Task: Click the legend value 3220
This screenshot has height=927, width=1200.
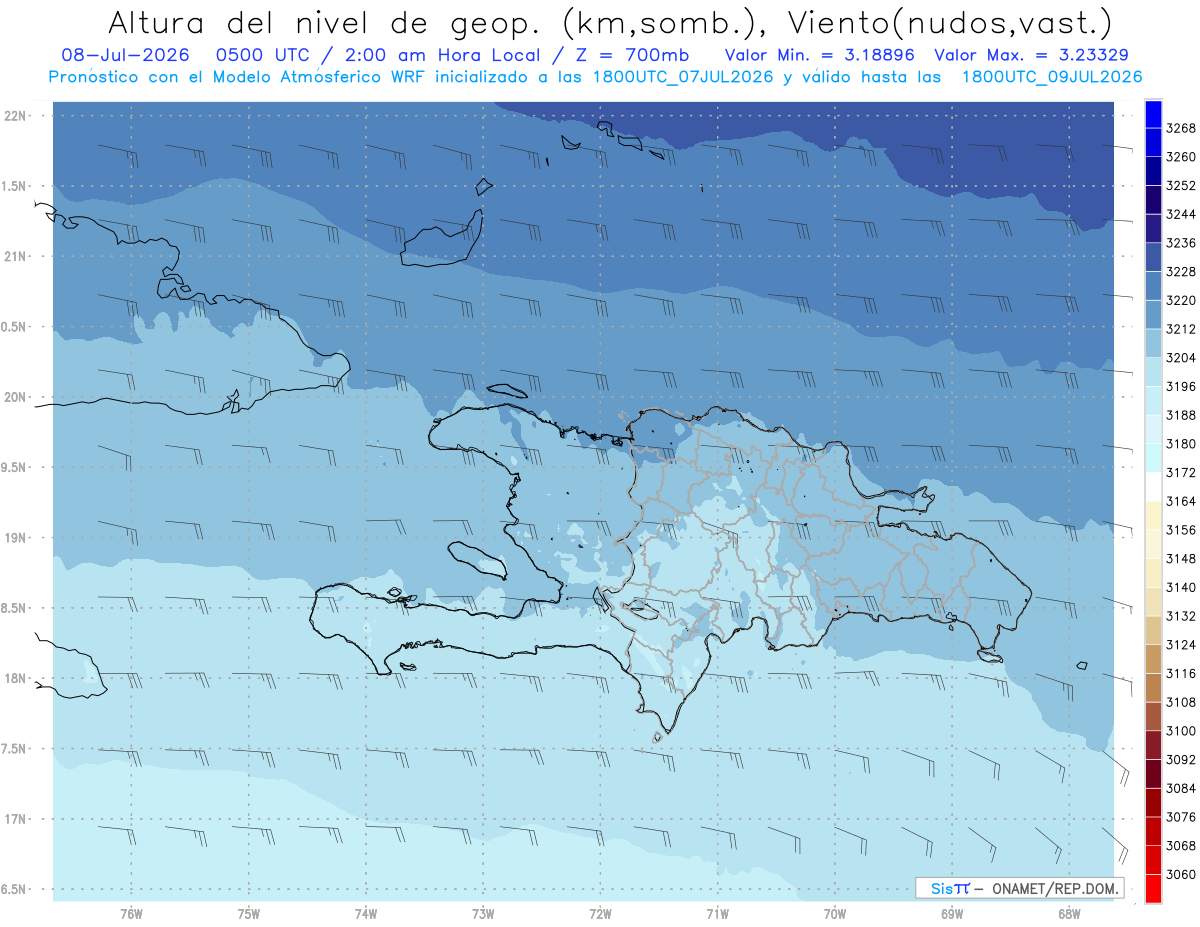Action: [x=1181, y=300]
